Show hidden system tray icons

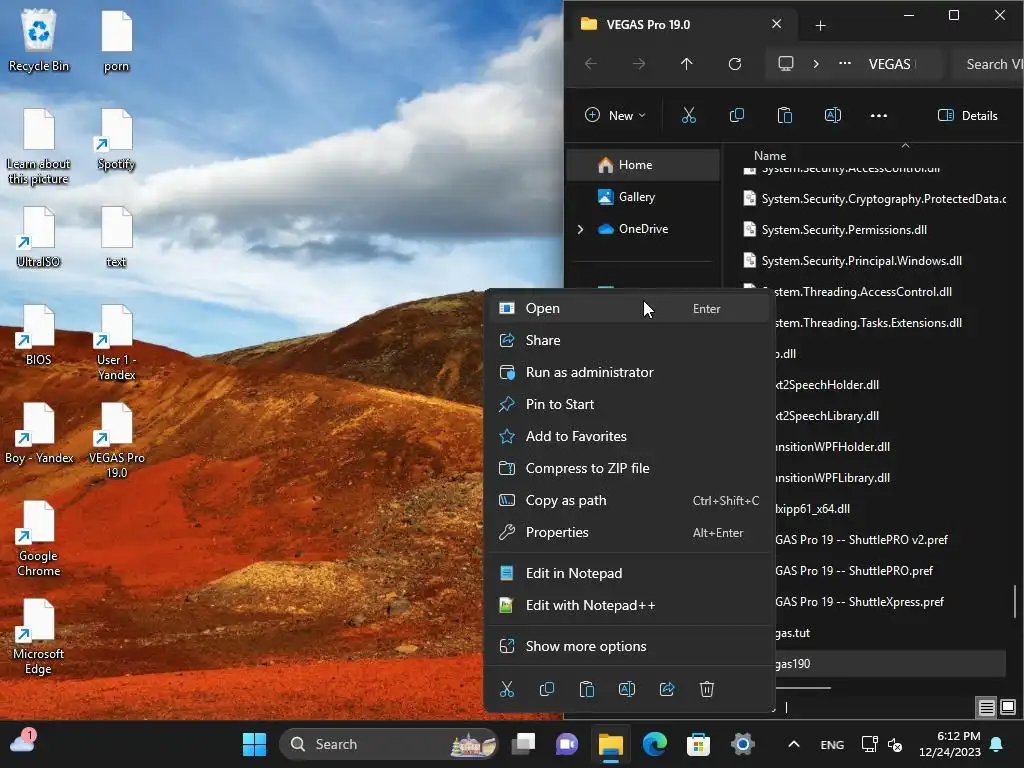pyautogui.click(x=793, y=744)
